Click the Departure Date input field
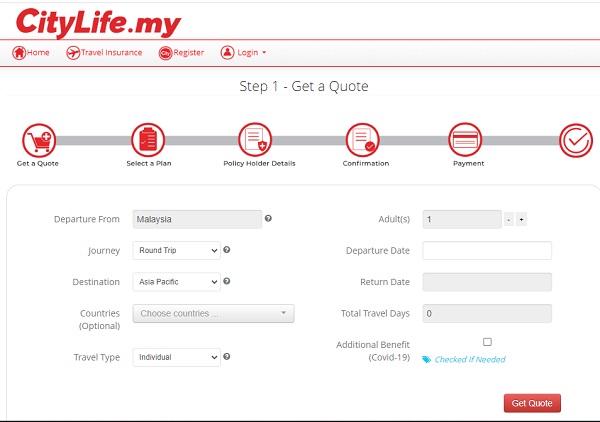The height and width of the screenshot is (422, 600). [487, 250]
